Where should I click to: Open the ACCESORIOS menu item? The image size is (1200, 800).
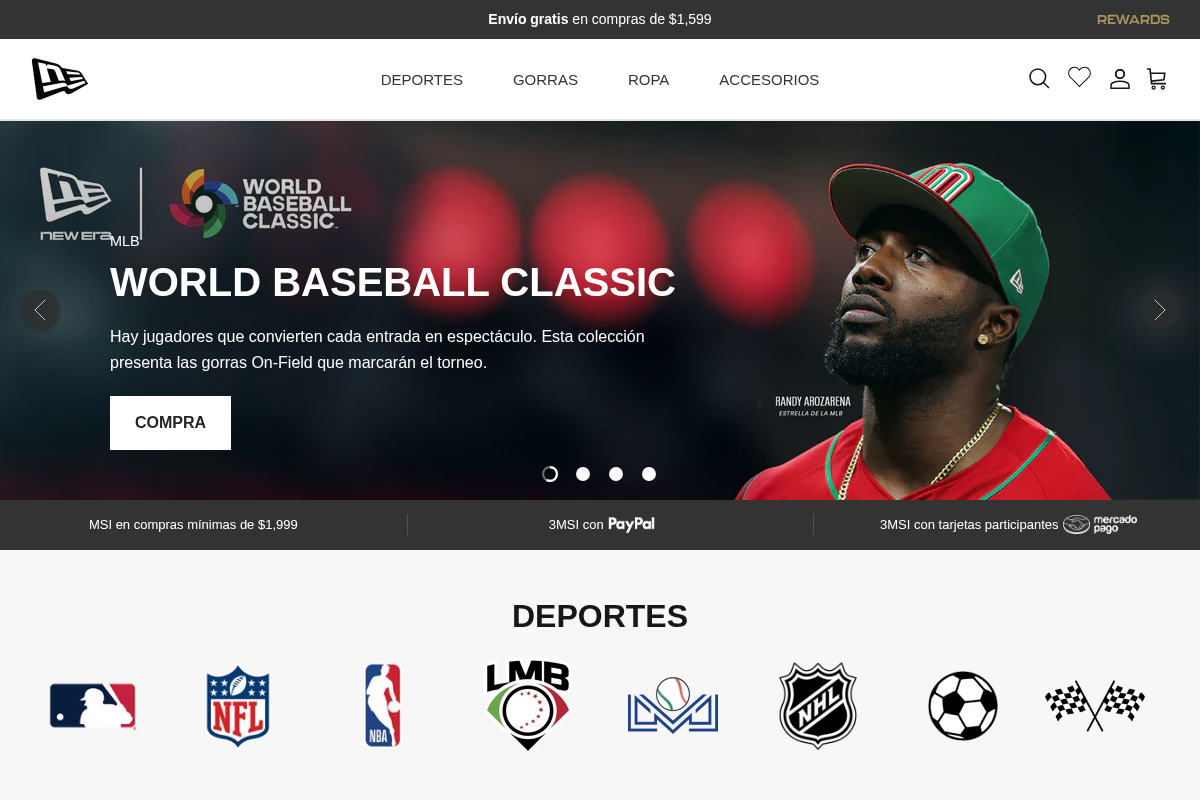coord(769,80)
